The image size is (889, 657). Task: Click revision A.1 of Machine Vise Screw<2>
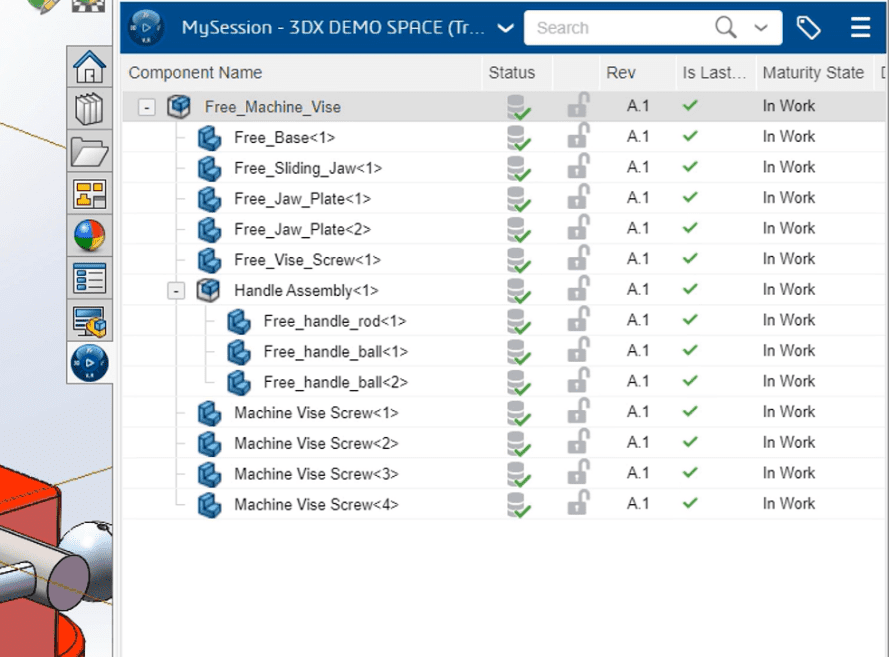click(x=638, y=443)
